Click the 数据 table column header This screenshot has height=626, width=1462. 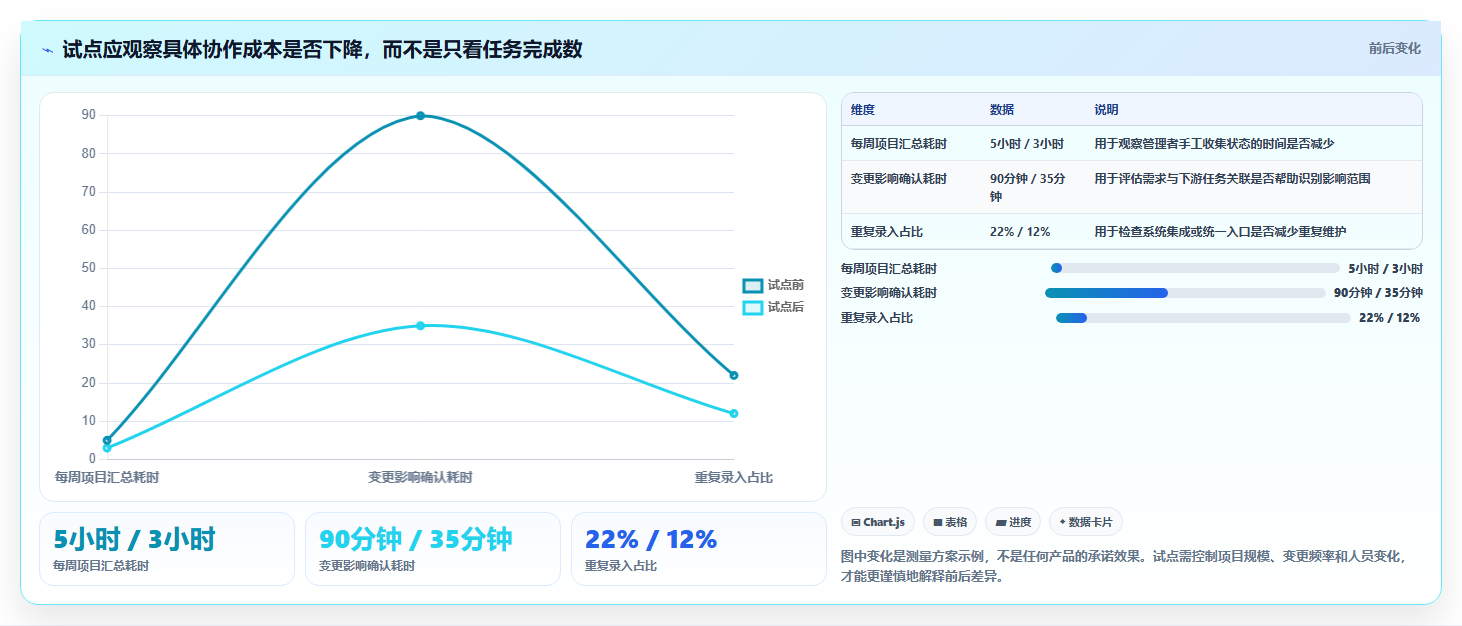[x=1002, y=110]
